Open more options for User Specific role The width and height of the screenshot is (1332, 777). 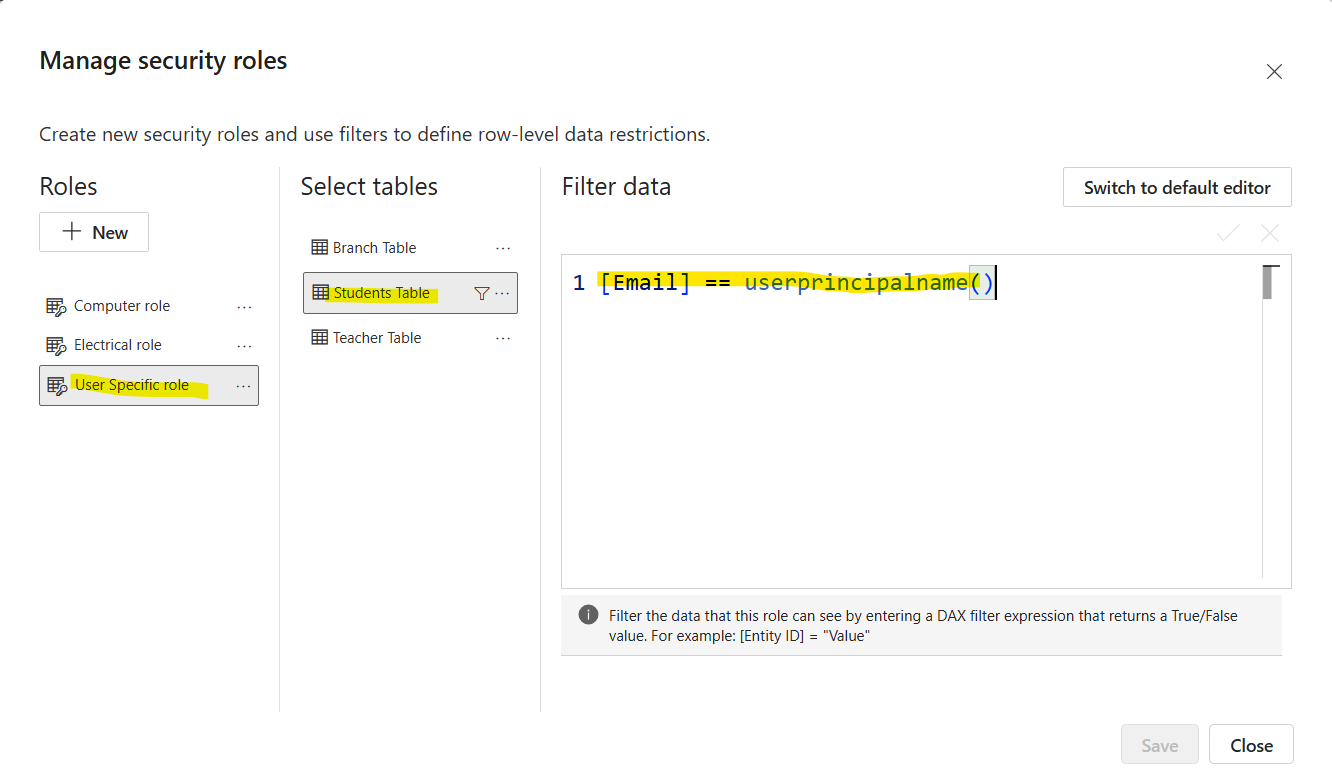(244, 386)
